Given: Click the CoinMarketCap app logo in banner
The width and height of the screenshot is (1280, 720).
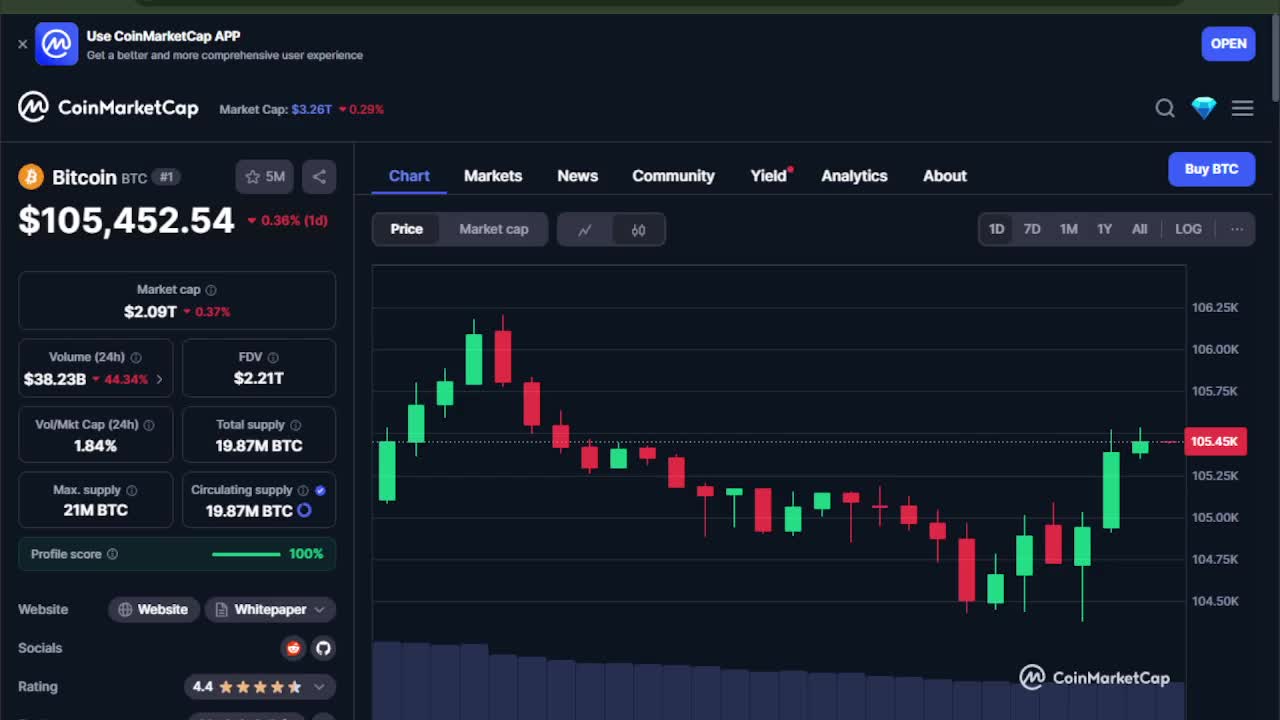Looking at the screenshot, I should pyautogui.click(x=57, y=44).
